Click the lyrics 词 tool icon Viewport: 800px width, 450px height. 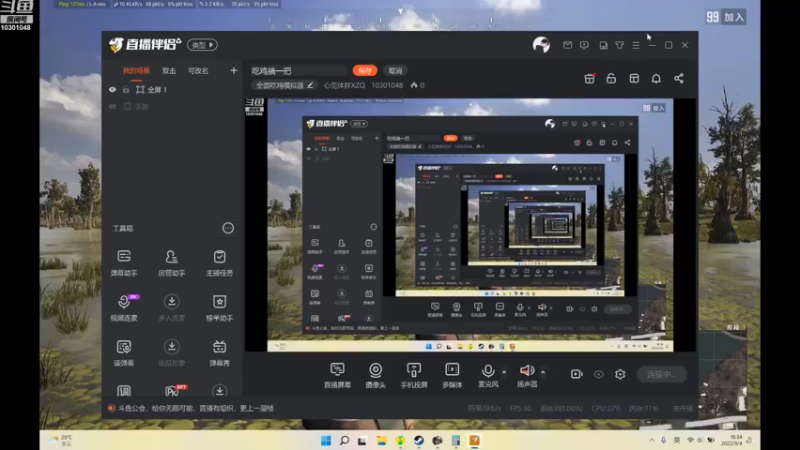point(124,391)
